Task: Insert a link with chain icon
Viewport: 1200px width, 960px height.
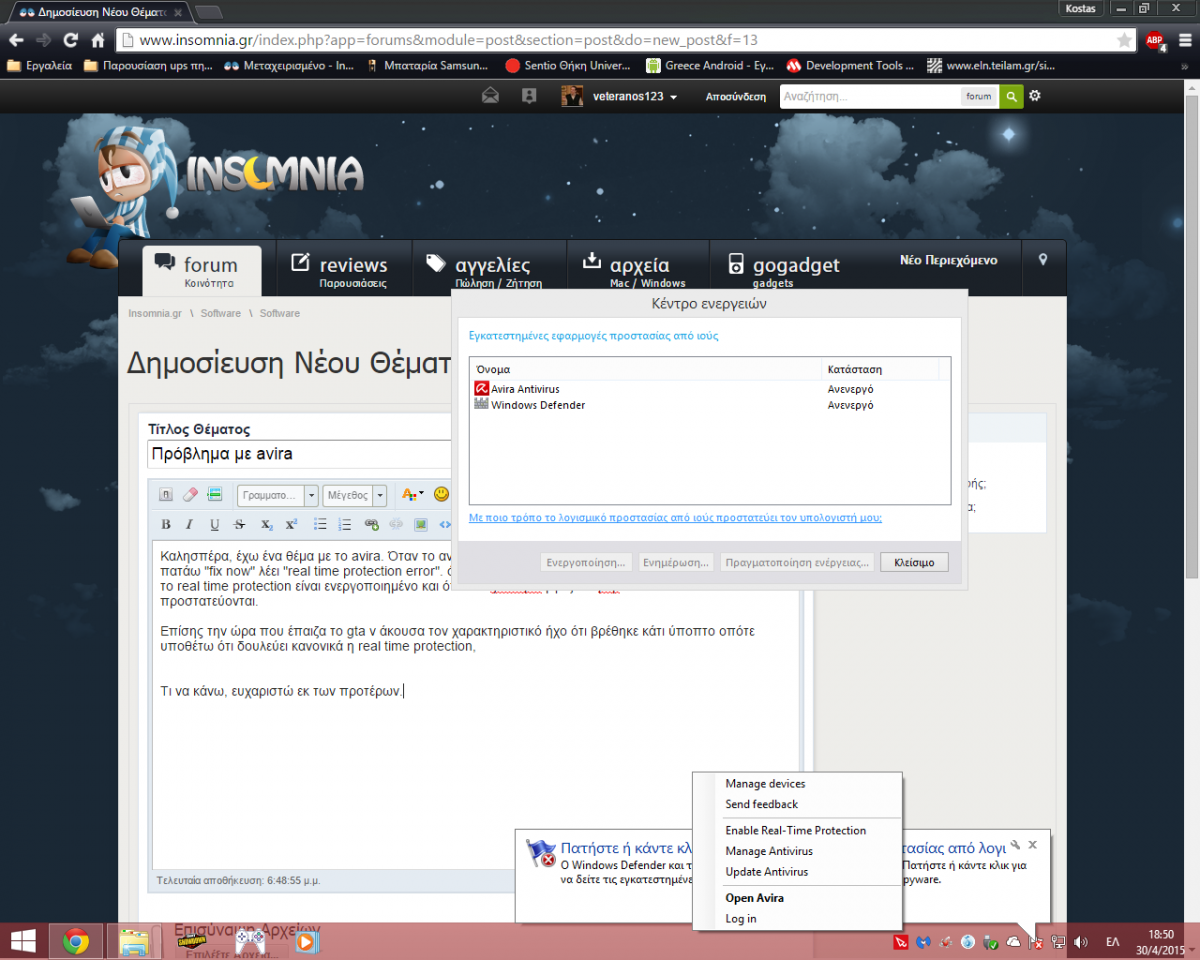Action: 372,524
